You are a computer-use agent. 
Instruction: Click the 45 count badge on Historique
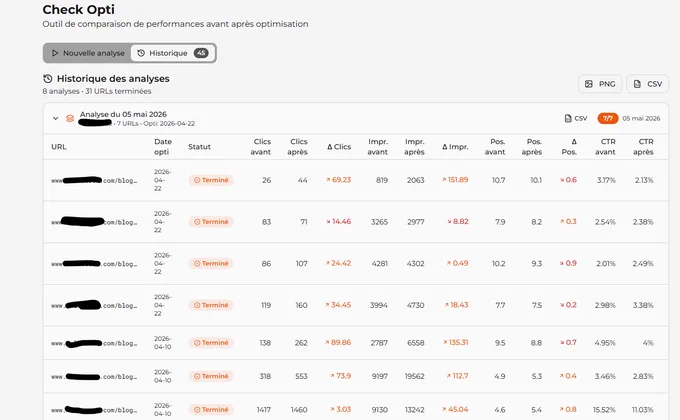[201, 53]
